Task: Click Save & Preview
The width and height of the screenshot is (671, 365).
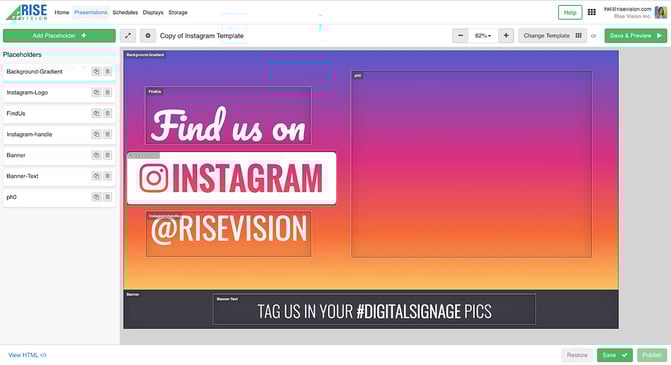Action: [635, 36]
